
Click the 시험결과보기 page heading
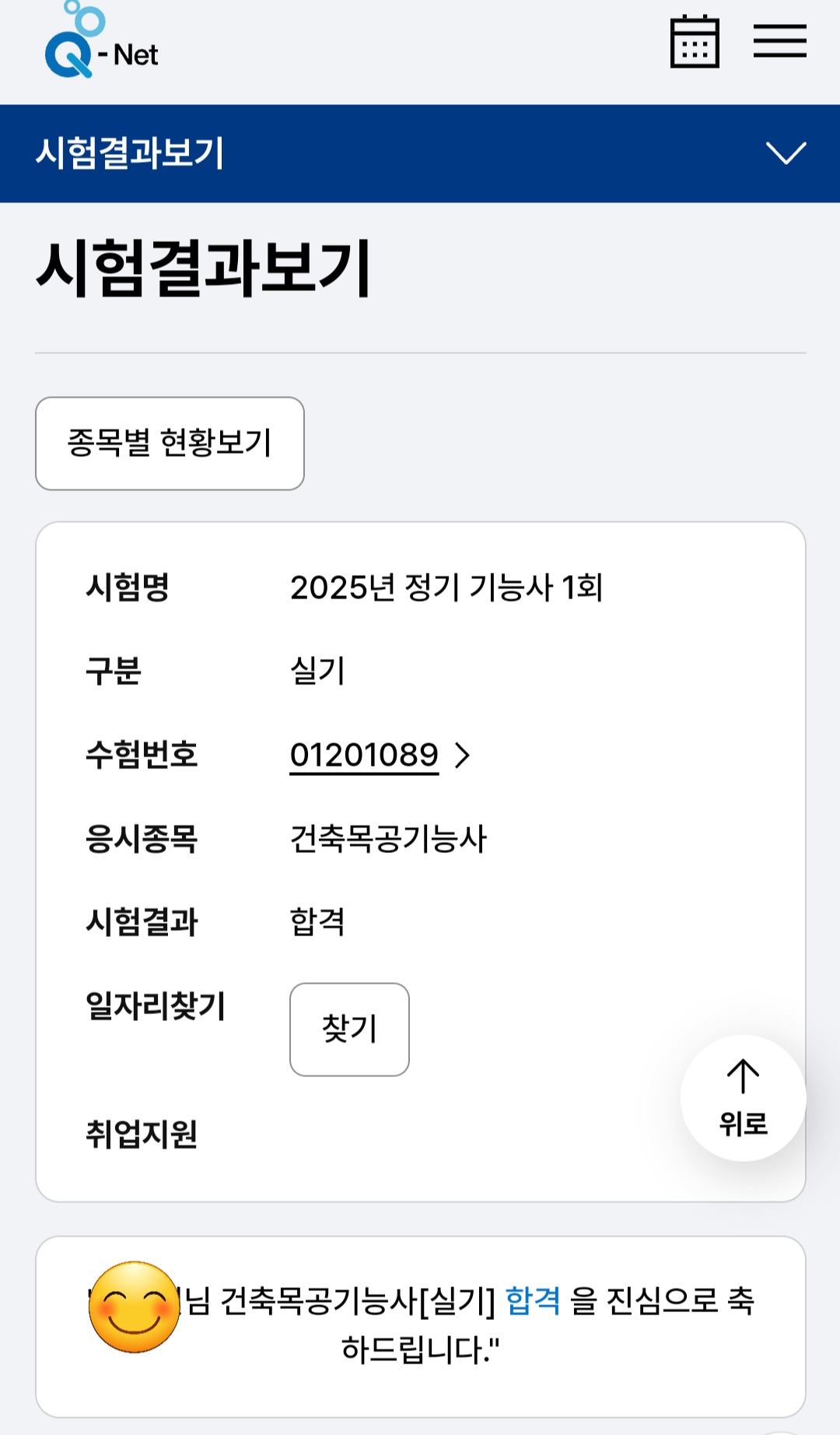(x=204, y=268)
